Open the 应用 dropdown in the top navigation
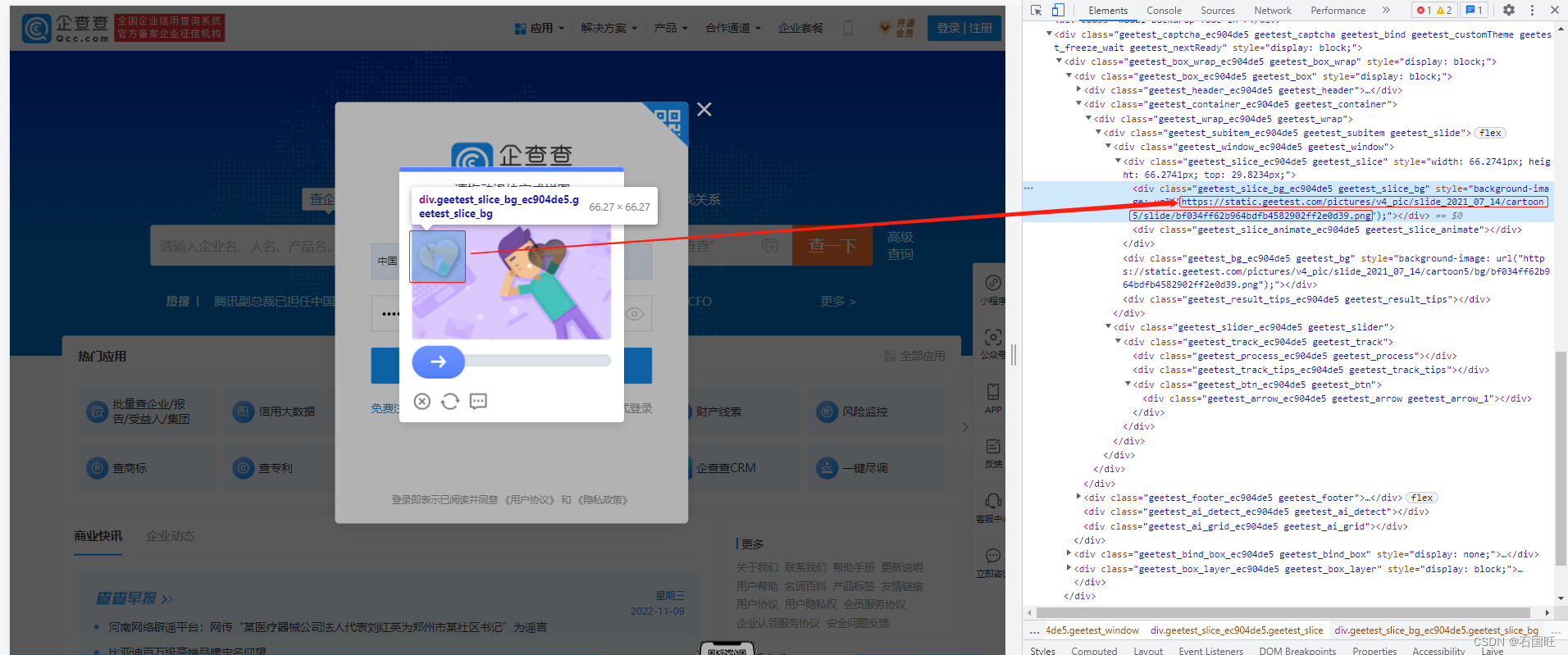 (x=539, y=28)
